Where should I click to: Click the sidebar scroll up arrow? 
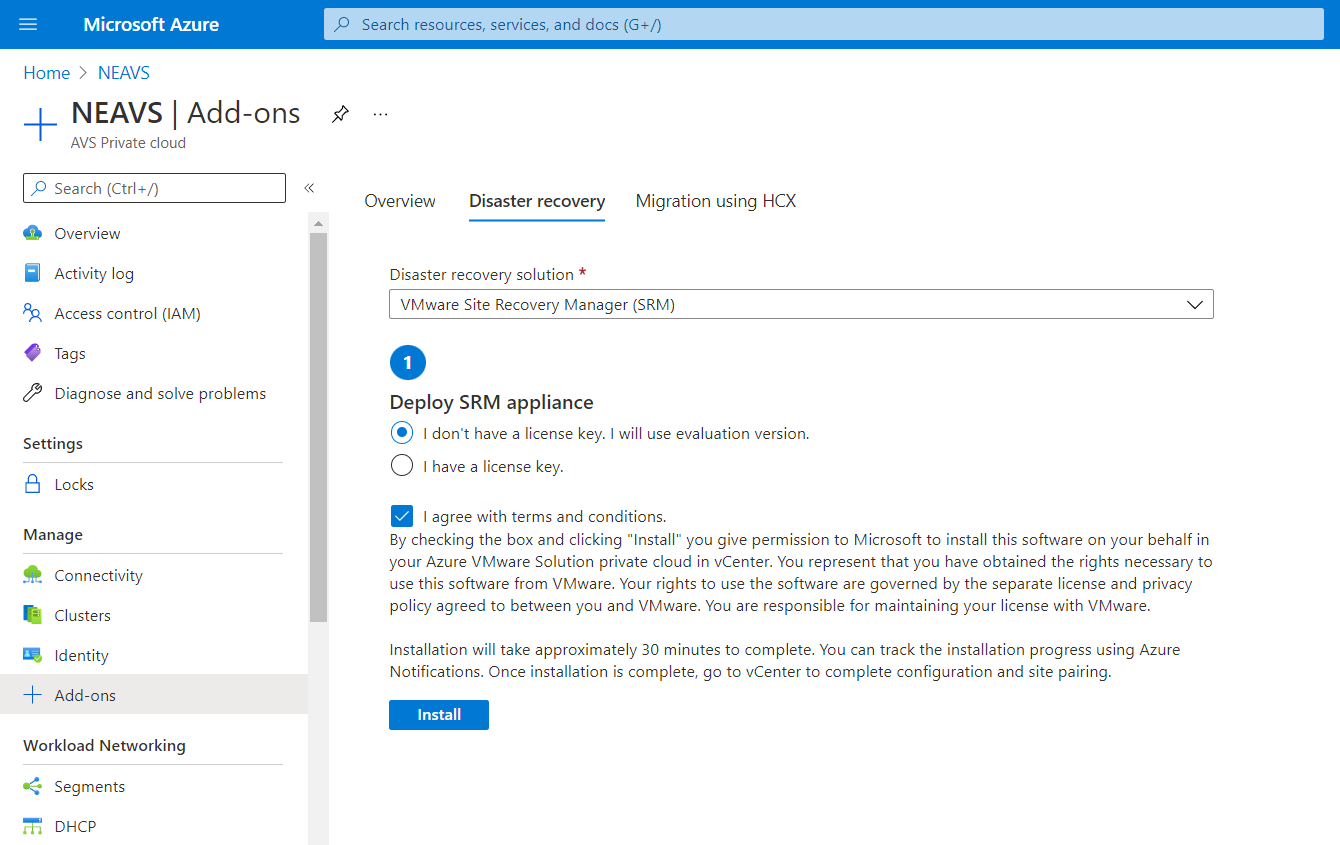click(x=318, y=223)
